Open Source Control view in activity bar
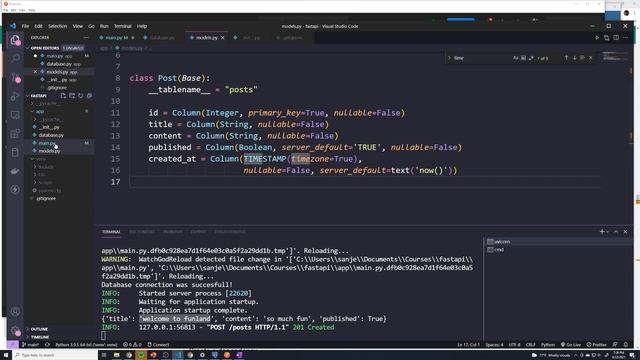This screenshot has height=360, width=640. click(x=15, y=78)
